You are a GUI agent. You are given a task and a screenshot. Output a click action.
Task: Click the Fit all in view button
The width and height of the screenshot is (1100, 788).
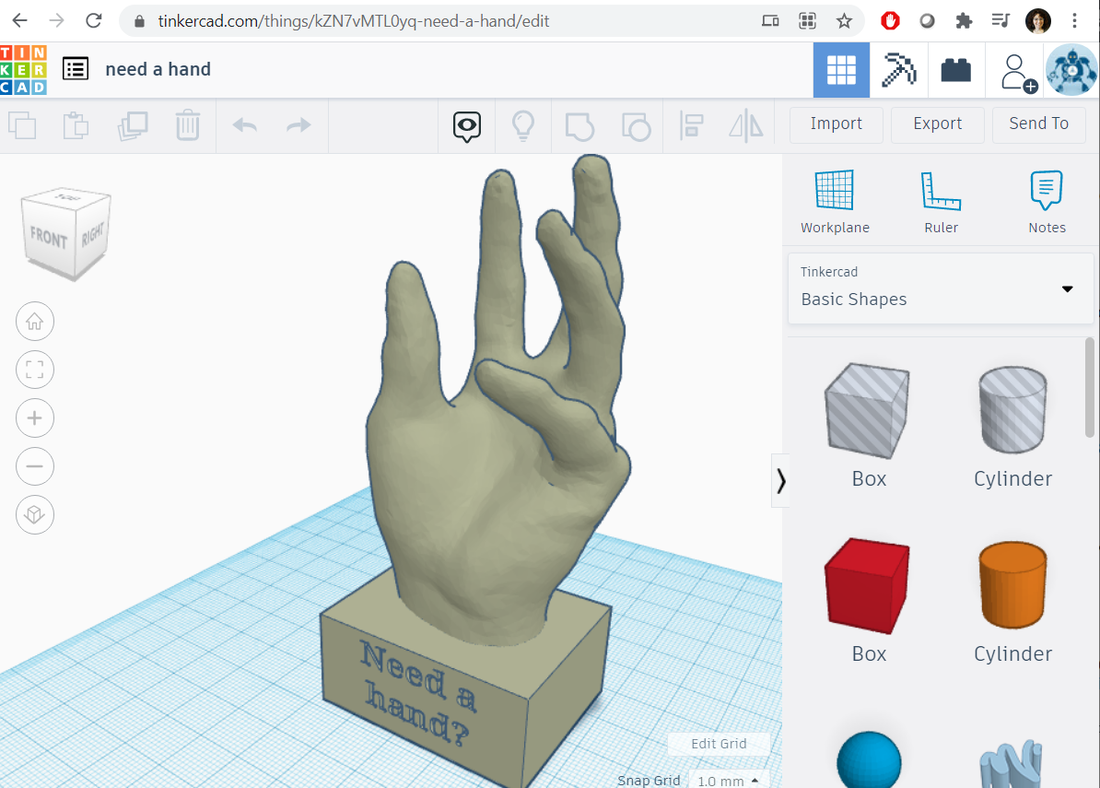[x=34, y=370]
